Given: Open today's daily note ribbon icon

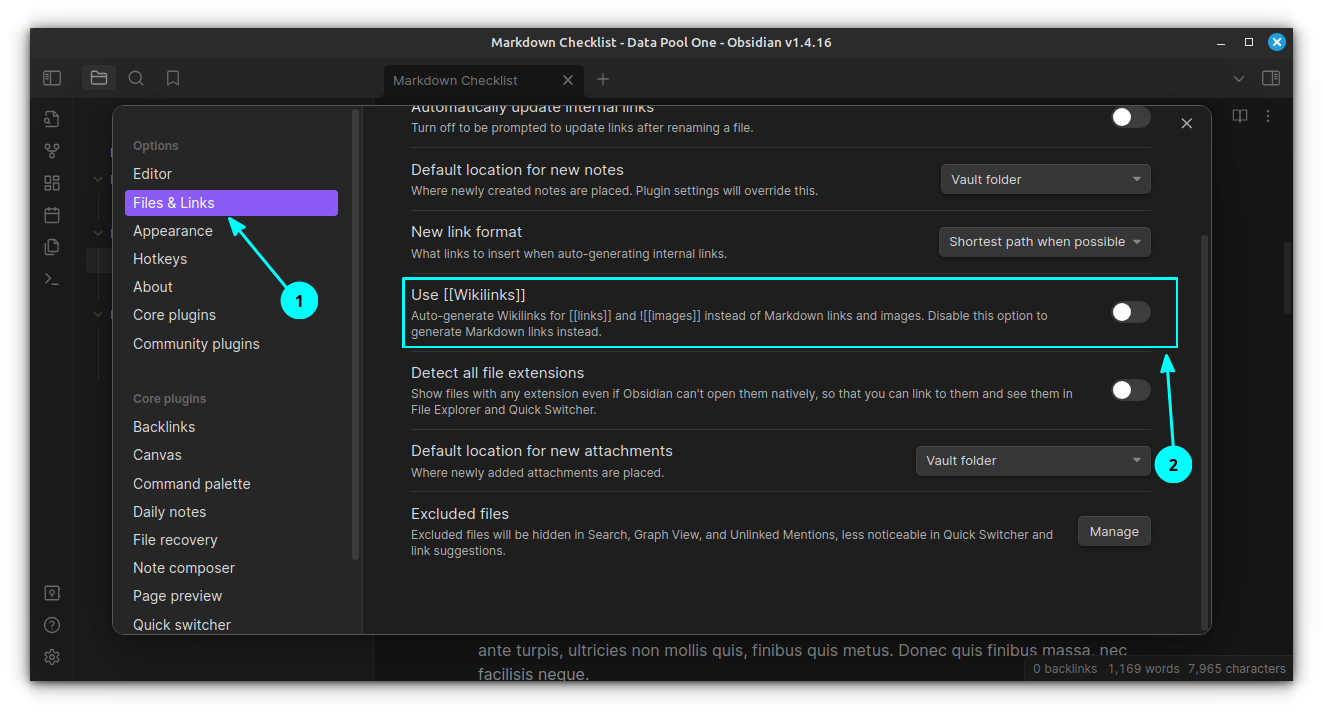Looking at the screenshot, I should coord(52,215).
